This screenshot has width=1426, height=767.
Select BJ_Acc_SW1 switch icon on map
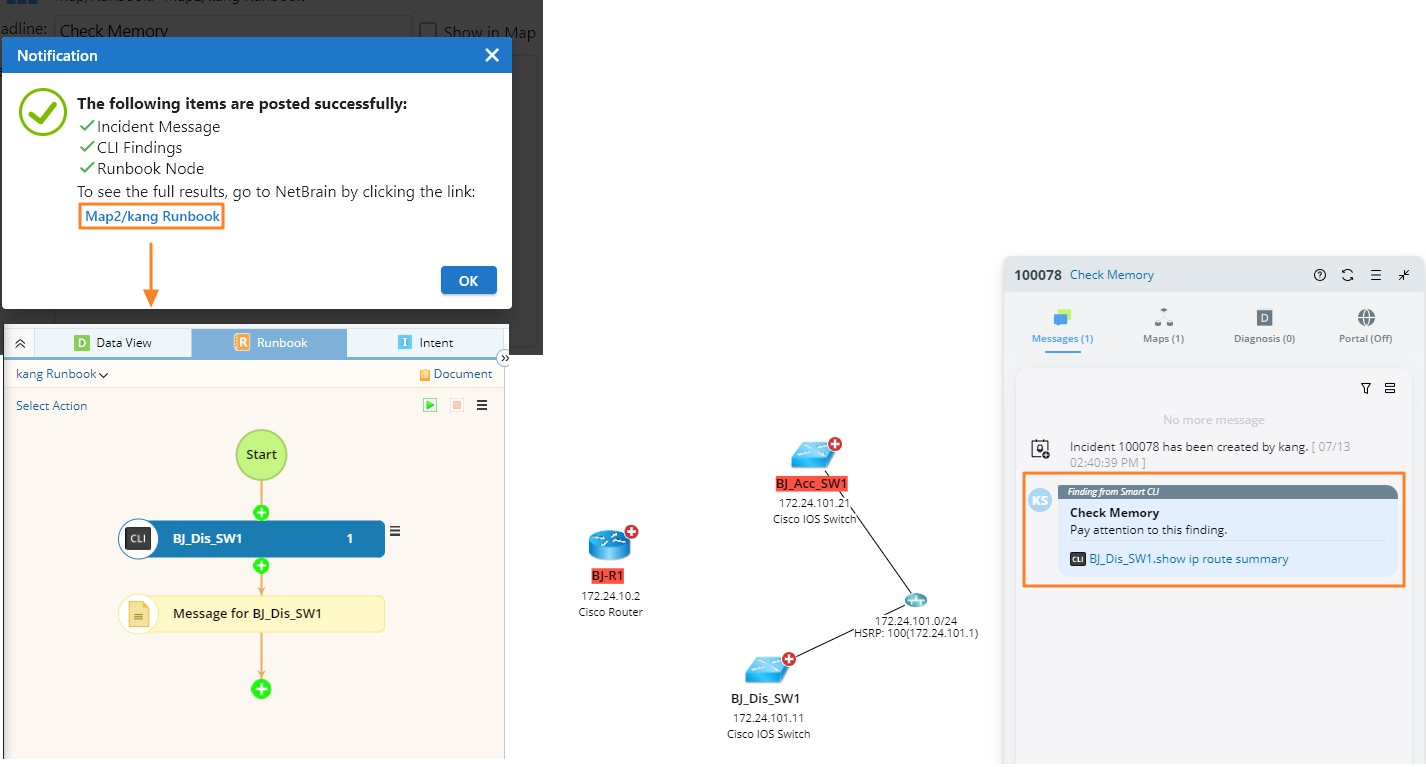813,455
